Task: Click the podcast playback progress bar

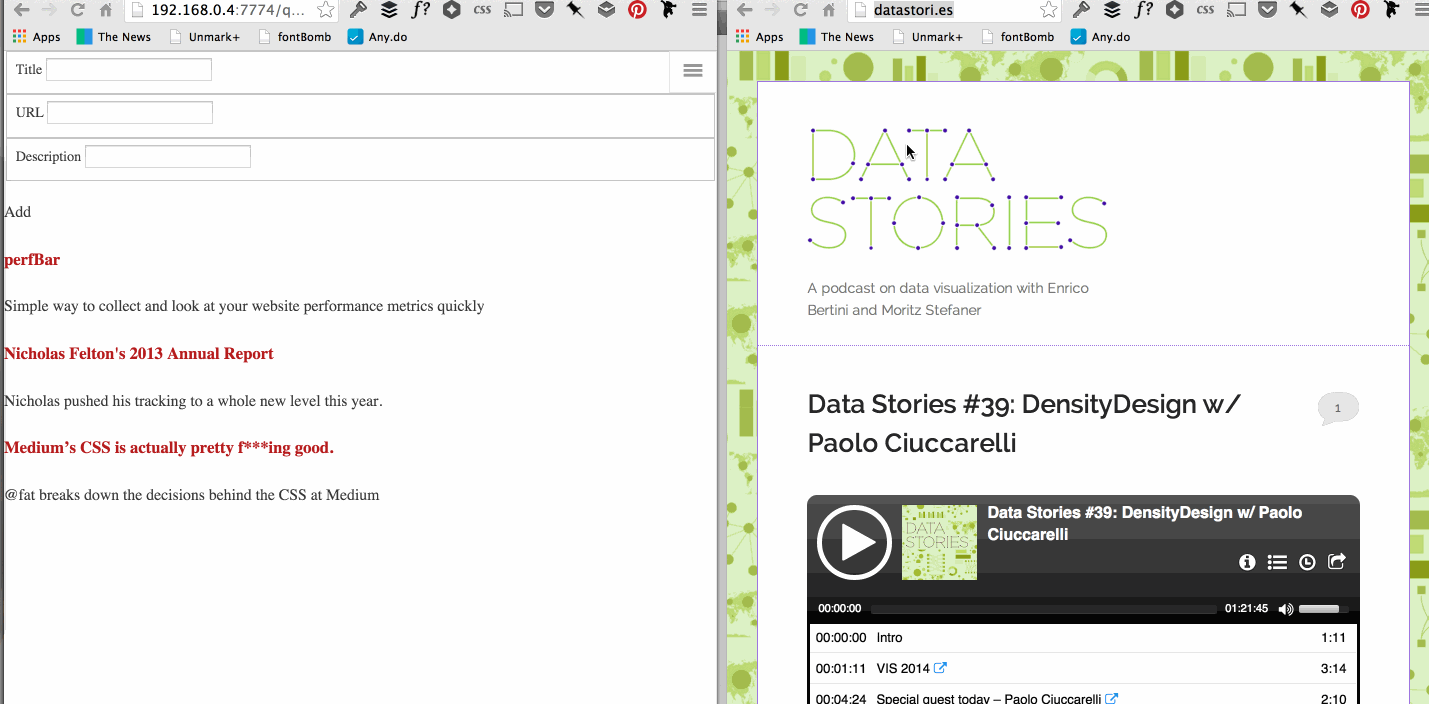Action: click(x=1043, y=609)
